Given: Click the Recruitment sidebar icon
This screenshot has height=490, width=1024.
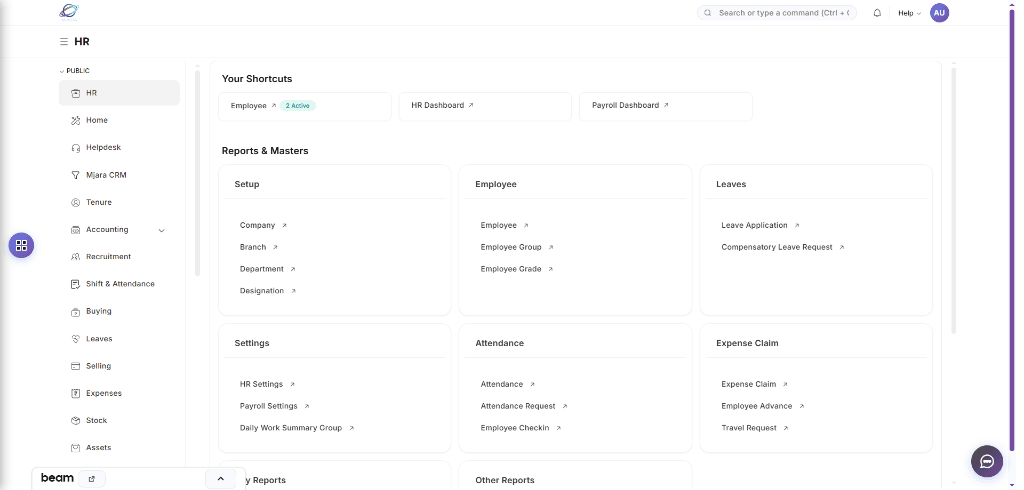Looking at the screenshot, I should (x=75, y=257).
